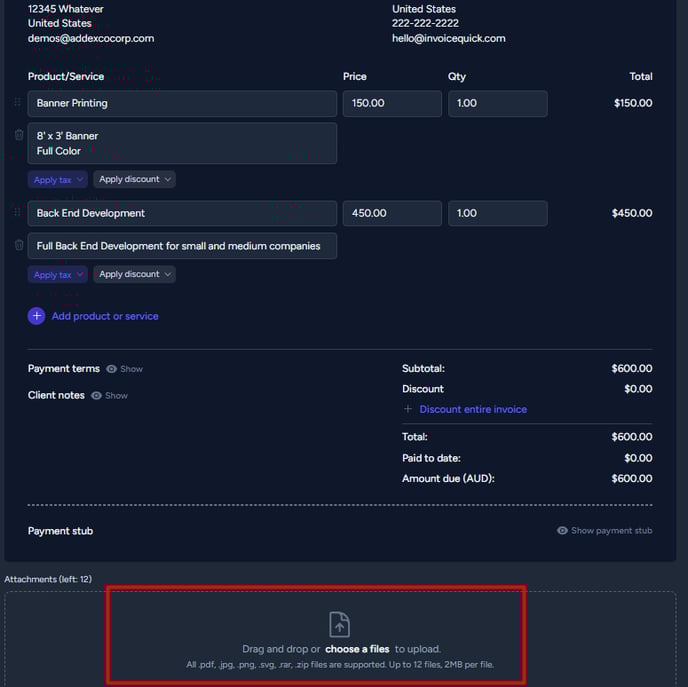Click the file upload icon in Attachments area
688x687 pixels.
(340, 624)
